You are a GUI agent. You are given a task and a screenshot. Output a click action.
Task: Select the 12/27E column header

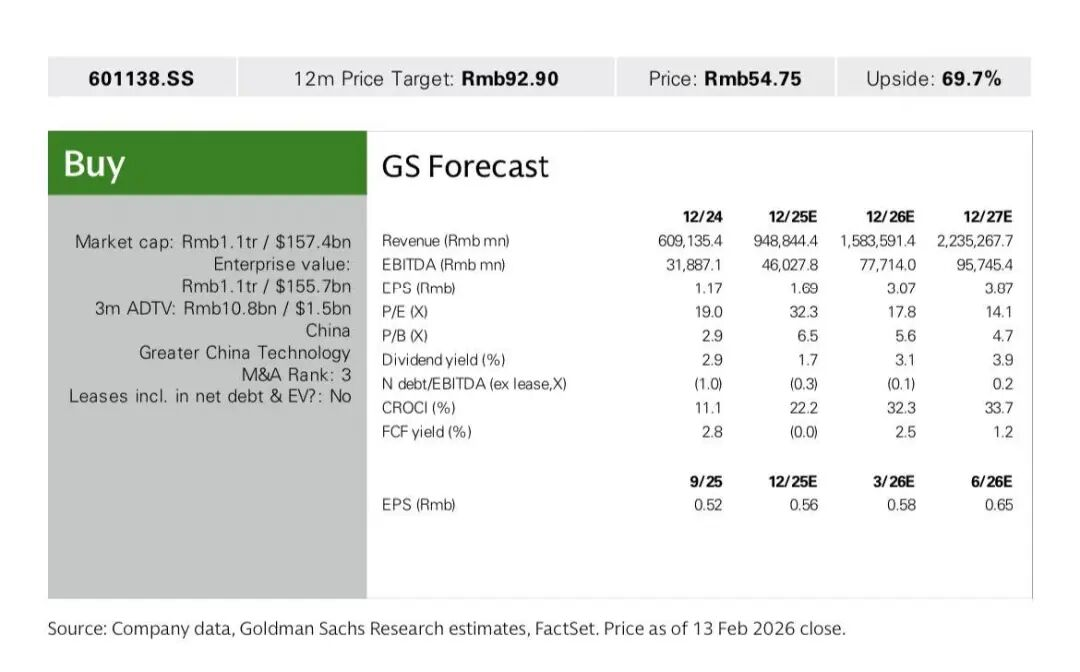point(988,216)
